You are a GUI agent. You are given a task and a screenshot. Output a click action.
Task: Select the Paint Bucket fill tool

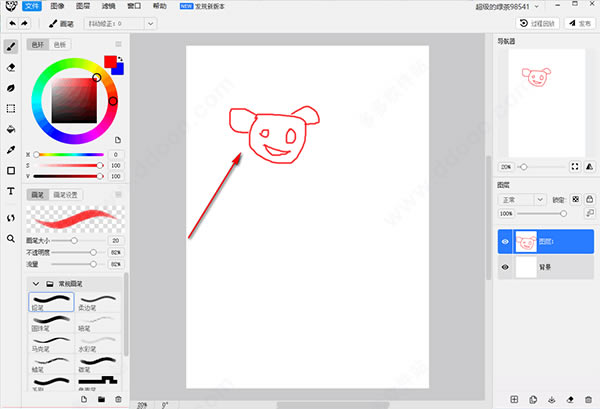tap(11, 129)
